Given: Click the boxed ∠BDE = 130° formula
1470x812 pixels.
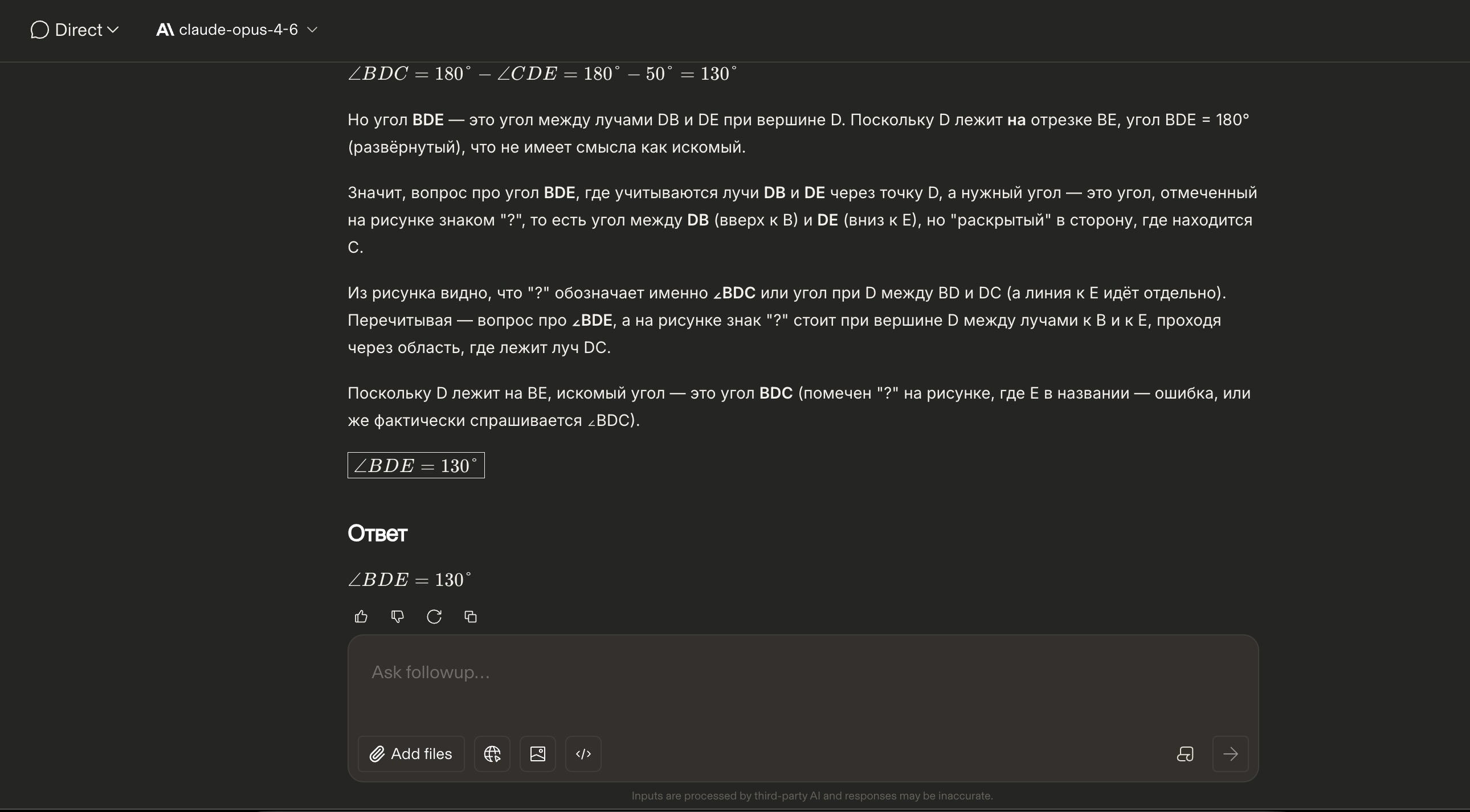Looking at the screenshot, I should pyautogui.click(x=415, y=465).
